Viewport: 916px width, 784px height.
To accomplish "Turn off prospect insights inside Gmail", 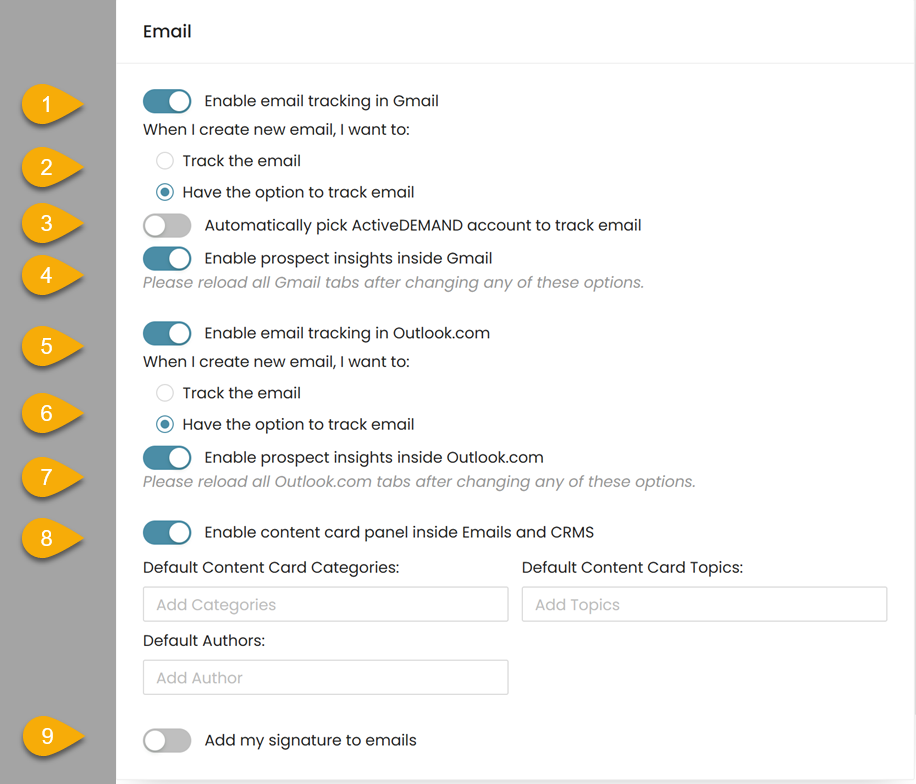I will tap(167, 258).
